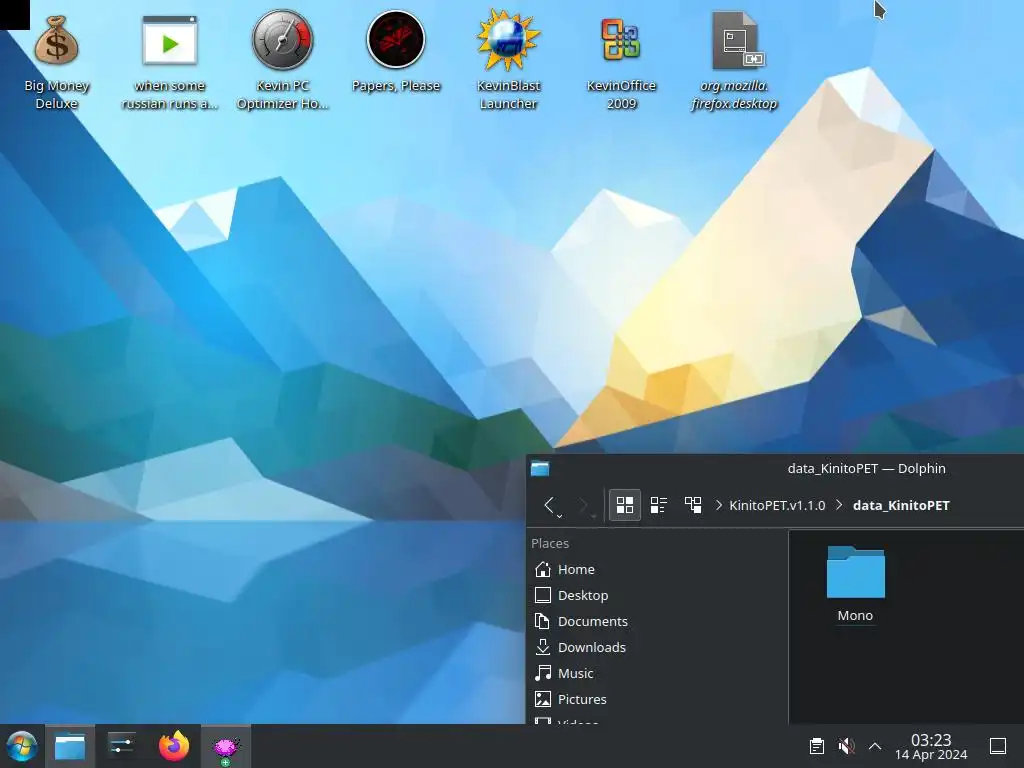The width and height of the screenshot is (1024, 768).
Task: Go back in Dolphin navigation
Action: click(x=549, y=505)
